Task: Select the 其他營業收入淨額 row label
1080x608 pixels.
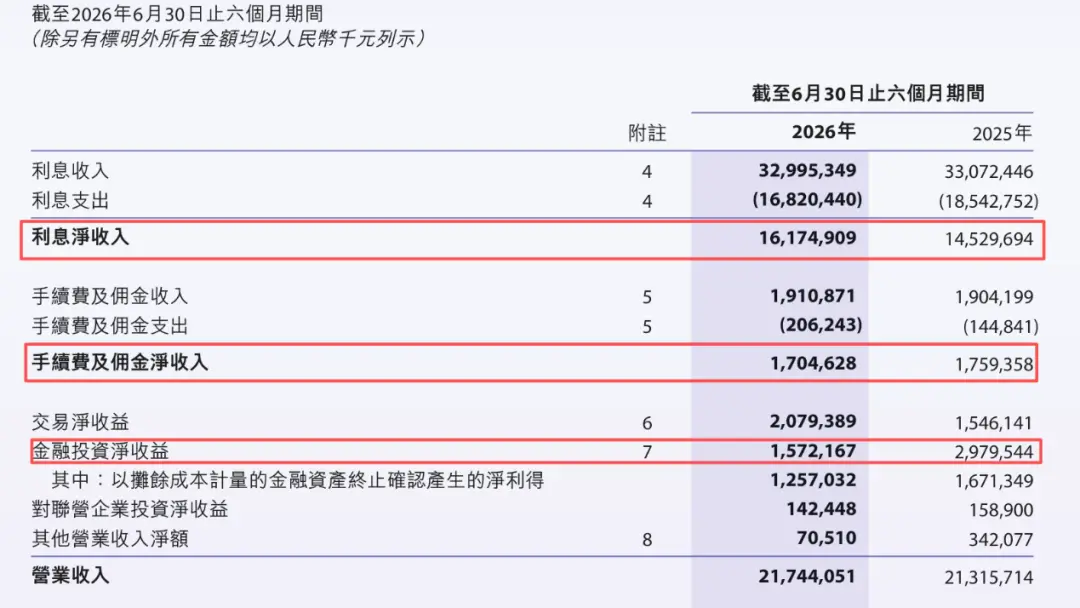Action: (x=110, y=538)
